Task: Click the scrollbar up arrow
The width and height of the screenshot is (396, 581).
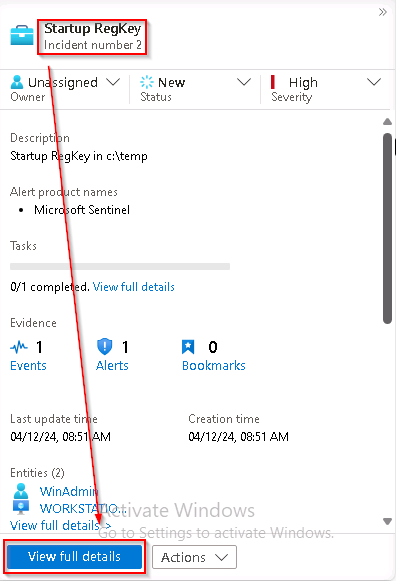Action: (x=387, y=122)
